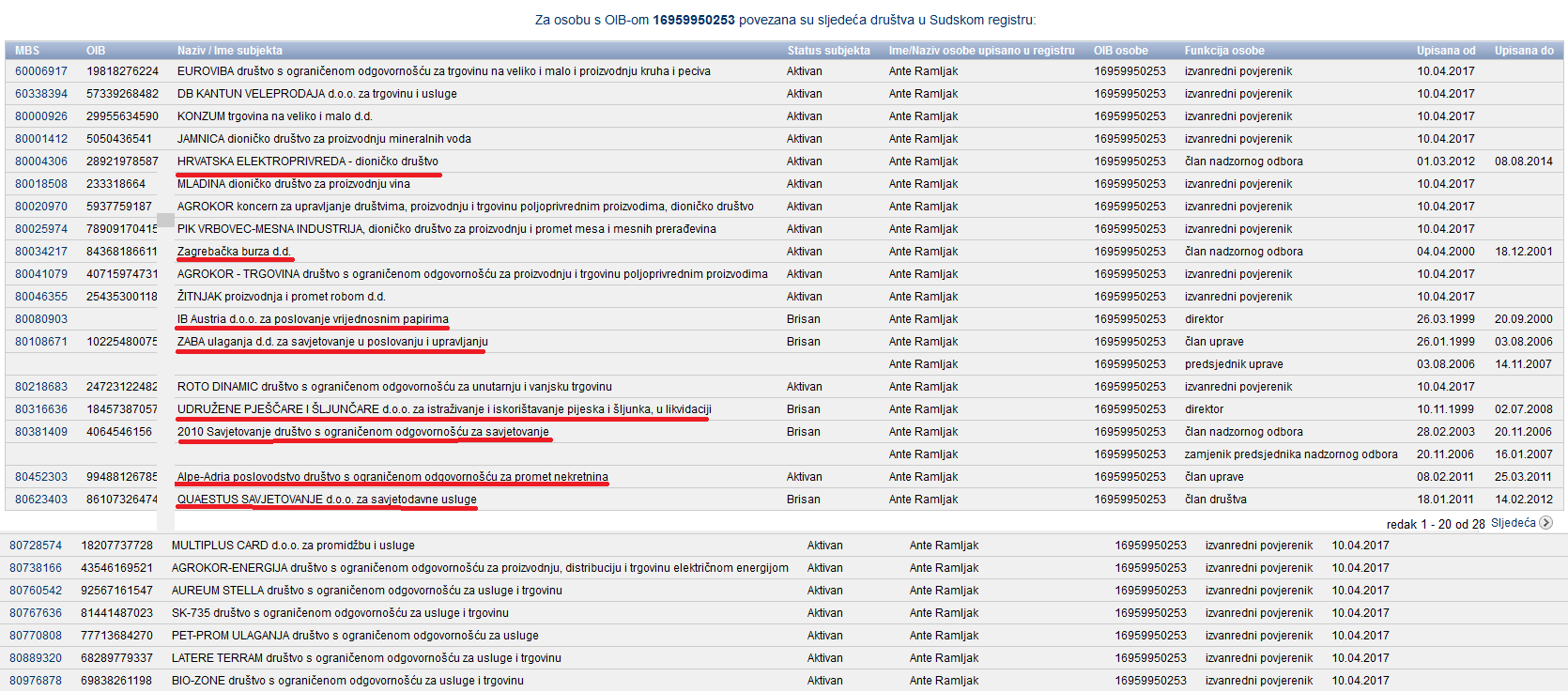Open MBS record 80080903 for IB Austria
The image size is (1568, 692).
[x=41, y=319]
